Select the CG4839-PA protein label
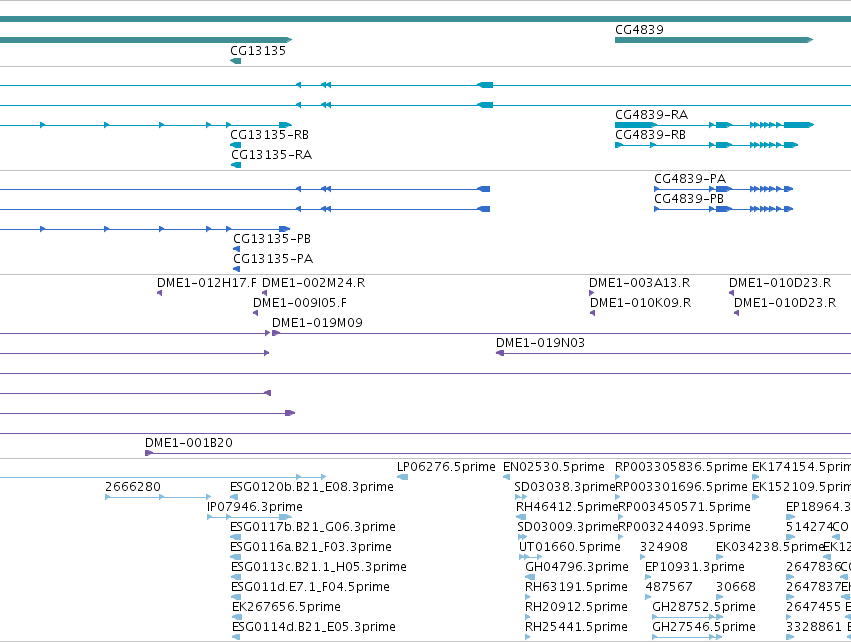Image resolution: width=851 pixels, height=642 pixels. (x=690, y=179)
